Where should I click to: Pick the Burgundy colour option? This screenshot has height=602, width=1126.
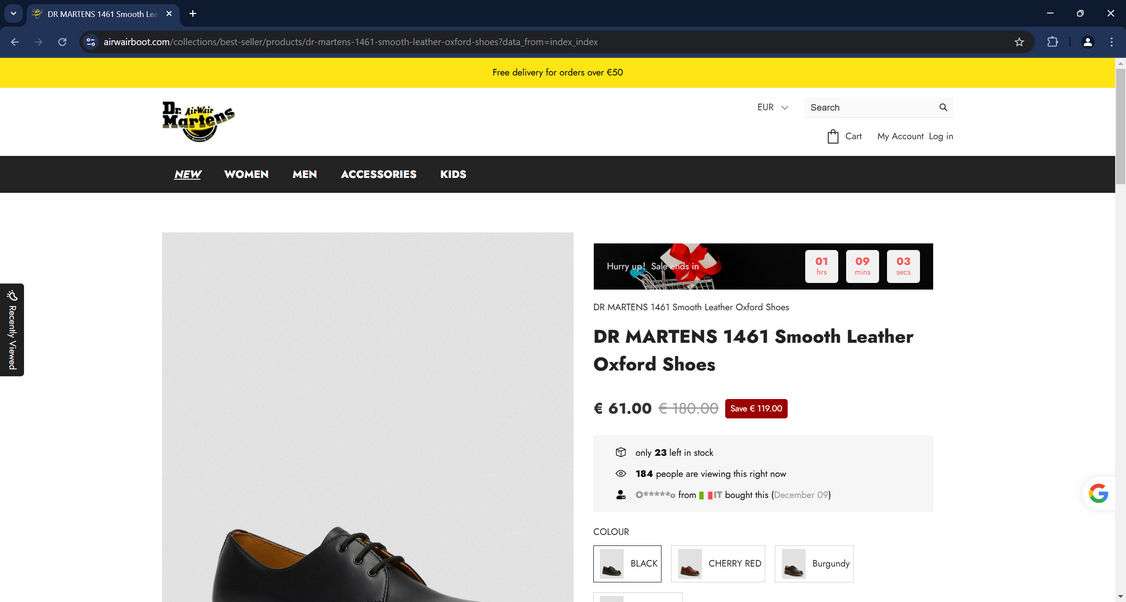pos(814,563)
